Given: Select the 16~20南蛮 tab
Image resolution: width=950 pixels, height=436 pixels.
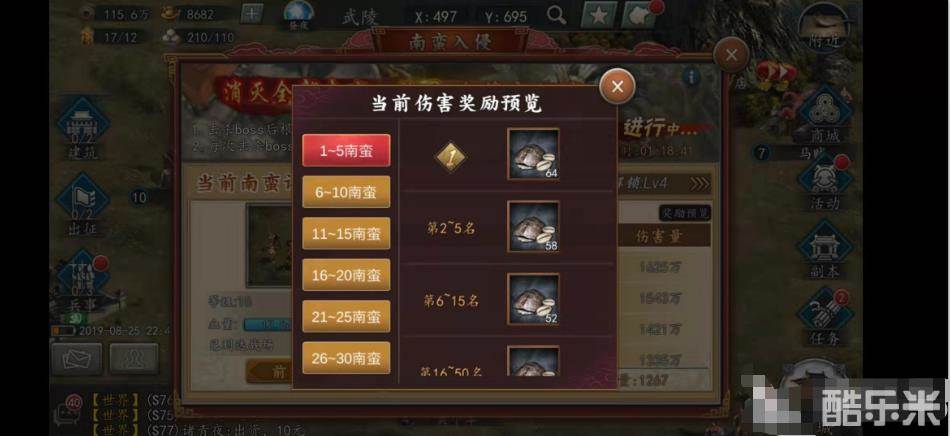Looking at the screenshot, I should pos(346,275).
